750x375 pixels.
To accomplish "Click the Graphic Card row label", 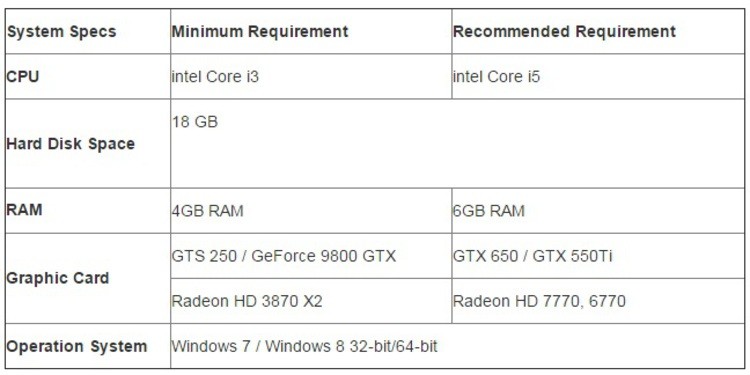I will (58, 278).
